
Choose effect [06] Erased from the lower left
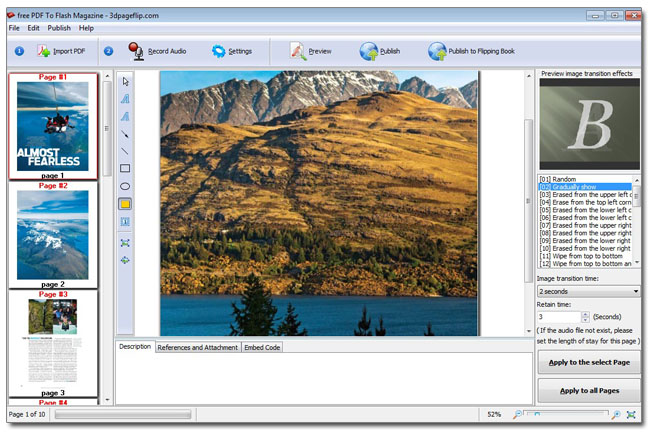point(585,218)
